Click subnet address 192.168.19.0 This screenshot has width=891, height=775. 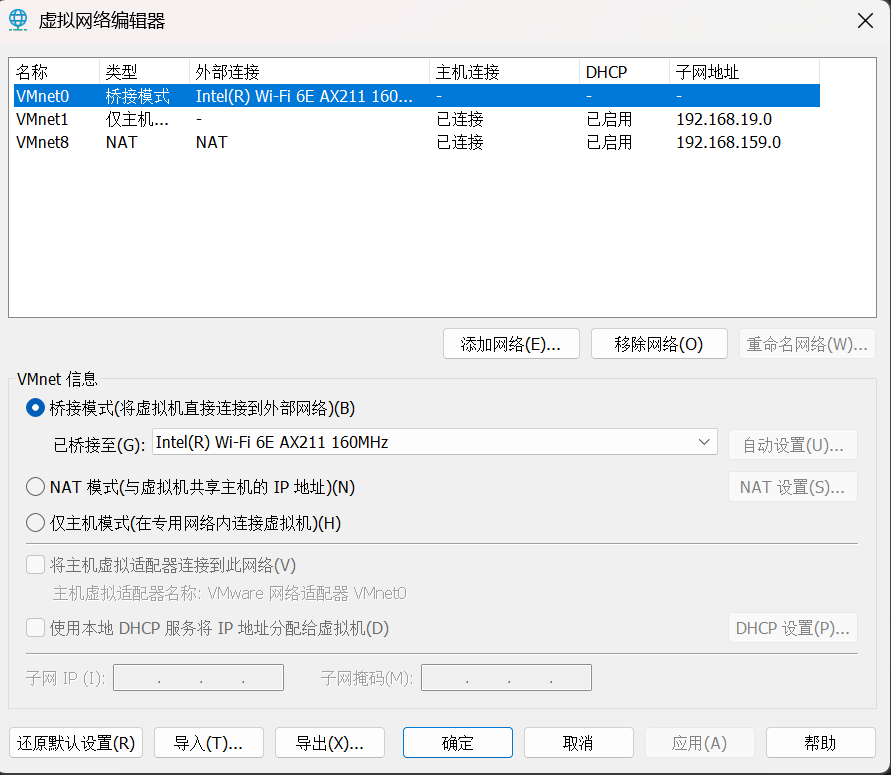(724, 119)
